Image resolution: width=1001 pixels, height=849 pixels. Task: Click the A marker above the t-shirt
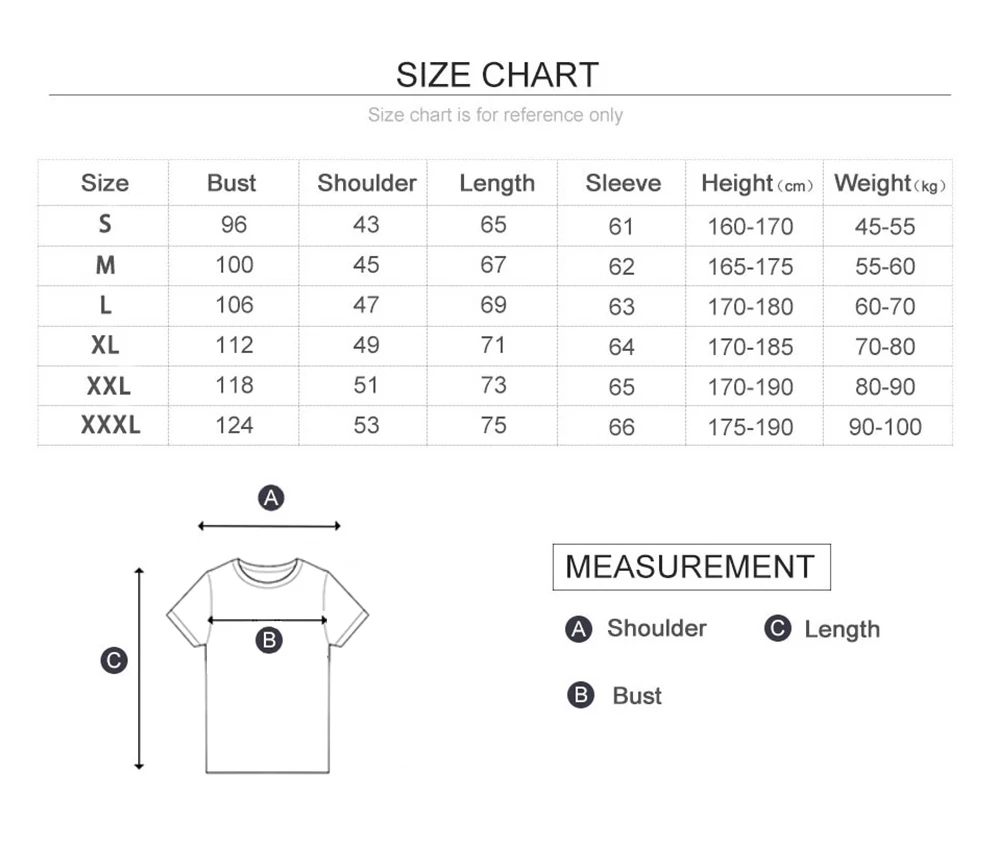271,497
